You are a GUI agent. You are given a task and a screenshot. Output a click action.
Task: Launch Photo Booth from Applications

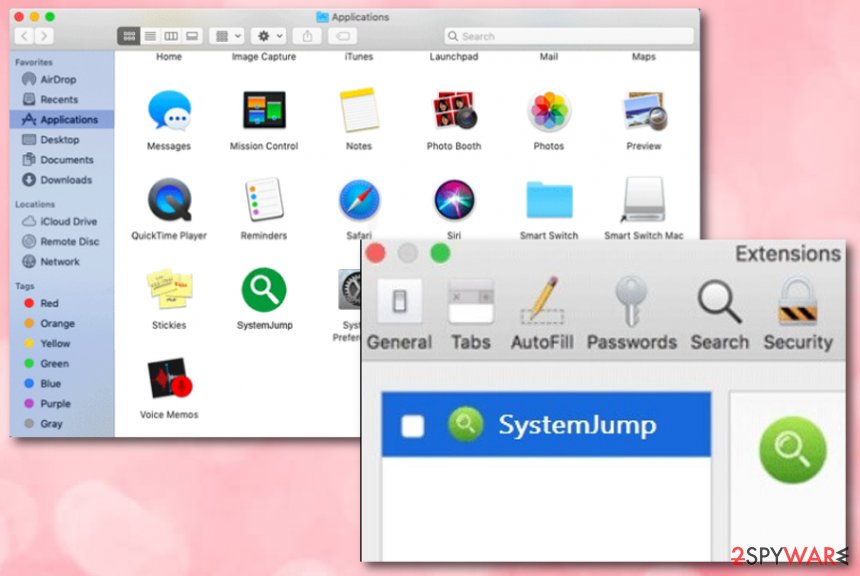(454, 110)
